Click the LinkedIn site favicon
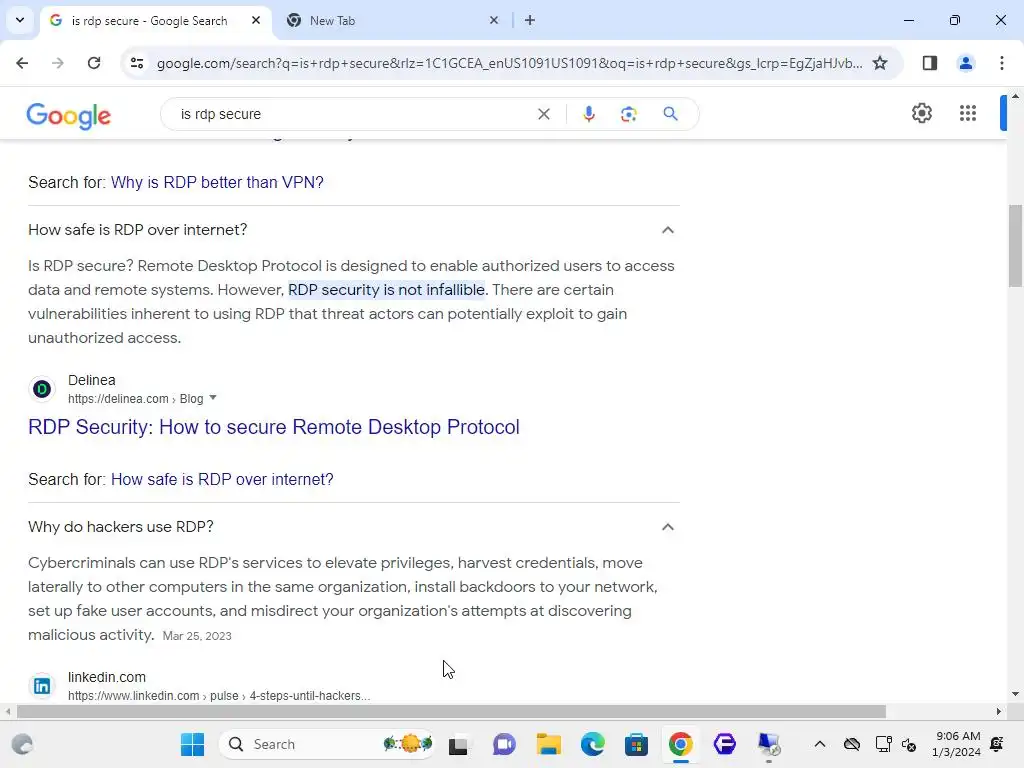The height and width of the screenshot is (768, 1024). pos(42,686)
